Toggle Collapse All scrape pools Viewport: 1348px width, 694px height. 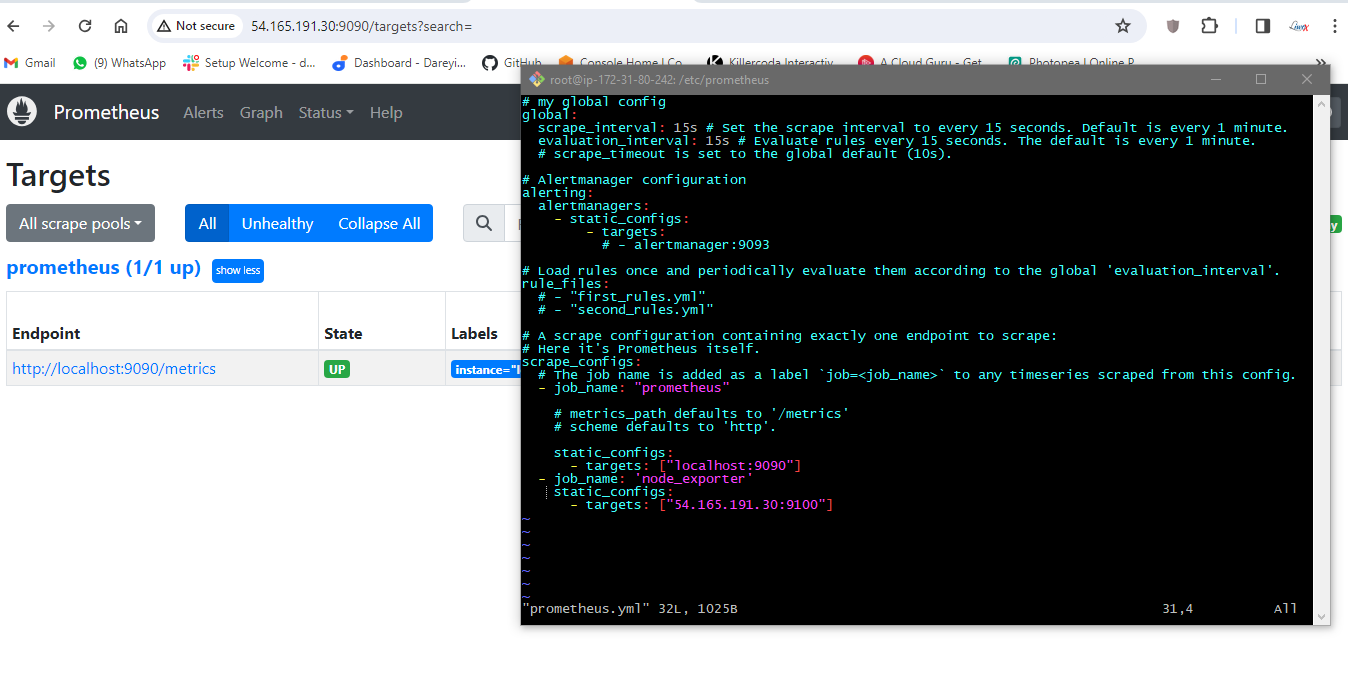click(x=379, y=223)
